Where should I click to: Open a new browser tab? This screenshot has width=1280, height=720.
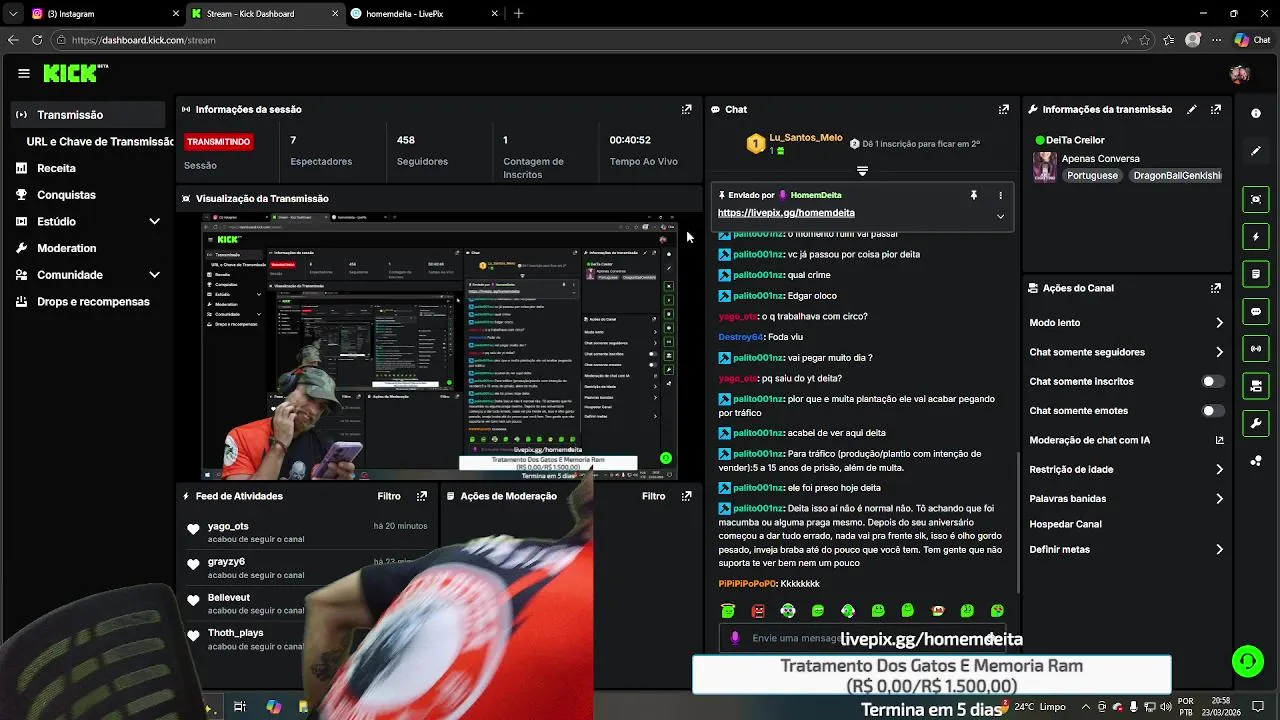click(518, 14)
